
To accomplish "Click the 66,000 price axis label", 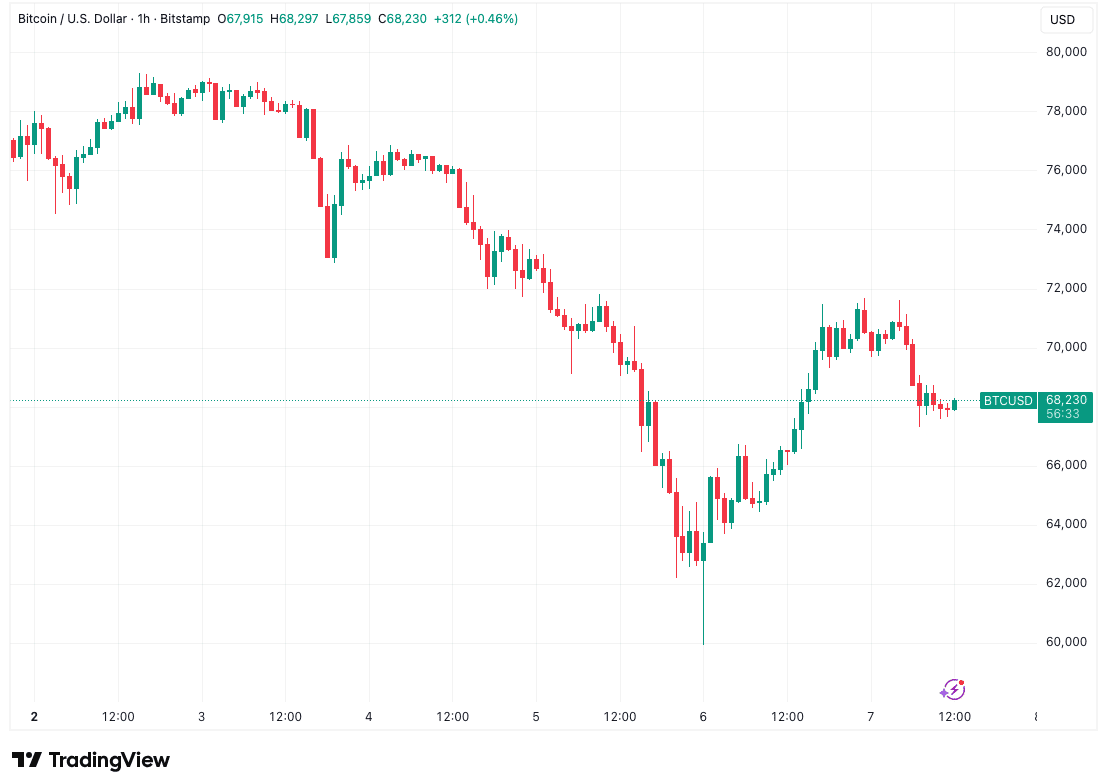I will coord(1066,465).
